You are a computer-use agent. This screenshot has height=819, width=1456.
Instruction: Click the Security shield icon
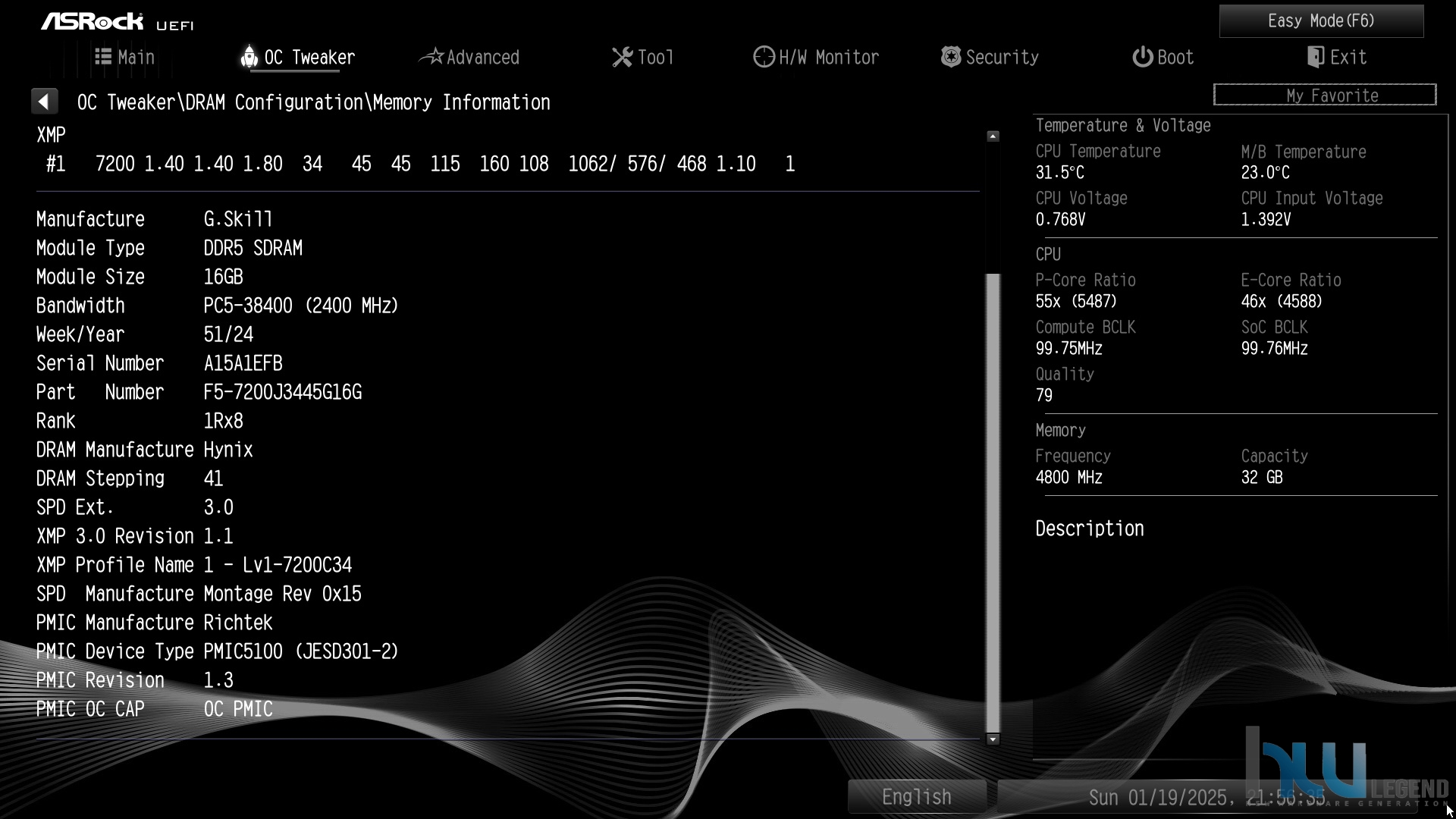coord(951,57)
